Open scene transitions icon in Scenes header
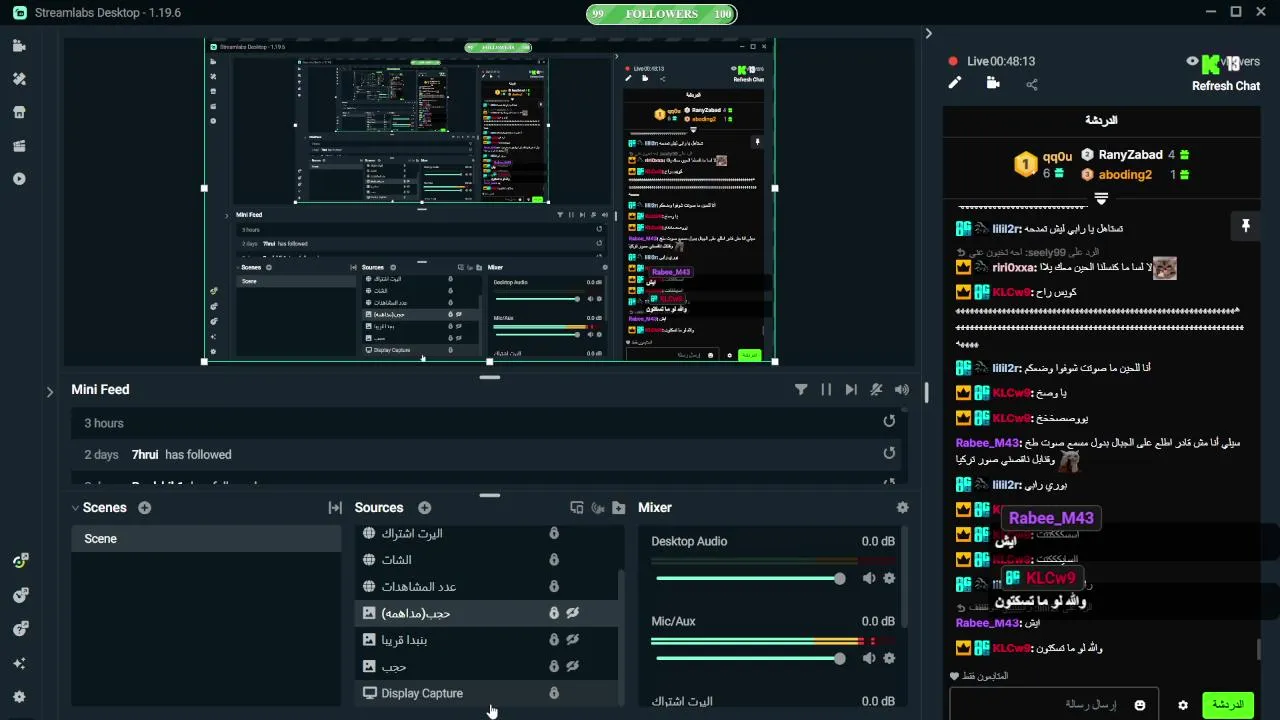 (x=335, y=508)
